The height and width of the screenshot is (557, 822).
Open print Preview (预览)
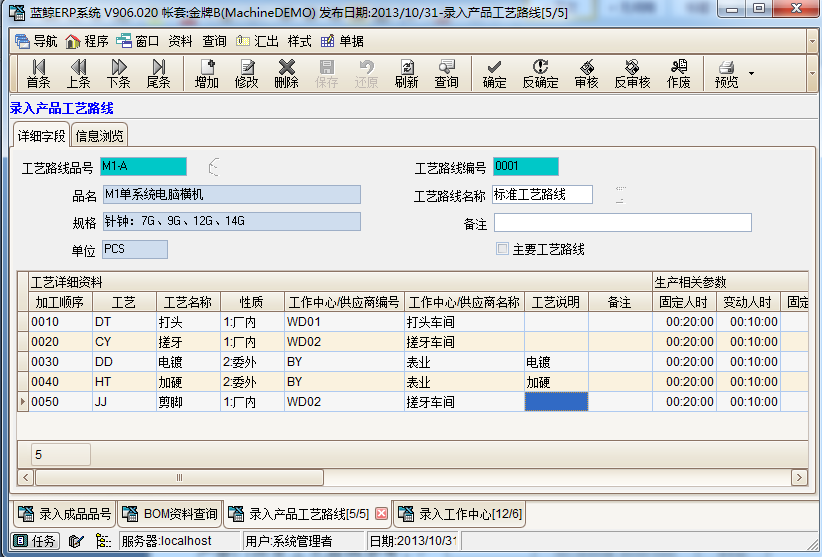pyautogui.click(x=727, y=74)
